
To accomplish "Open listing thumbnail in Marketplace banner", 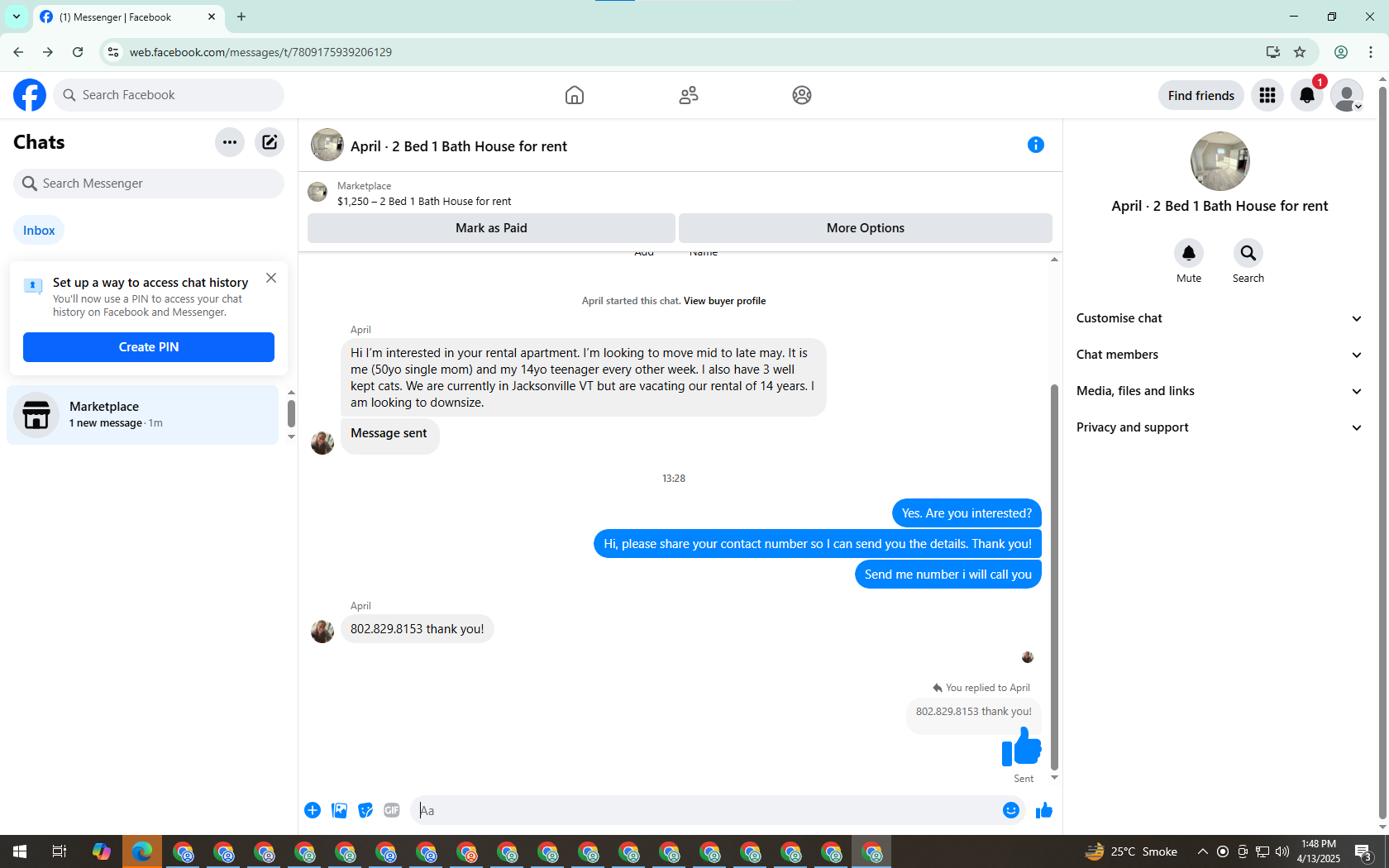I will (x=317, y=193).
